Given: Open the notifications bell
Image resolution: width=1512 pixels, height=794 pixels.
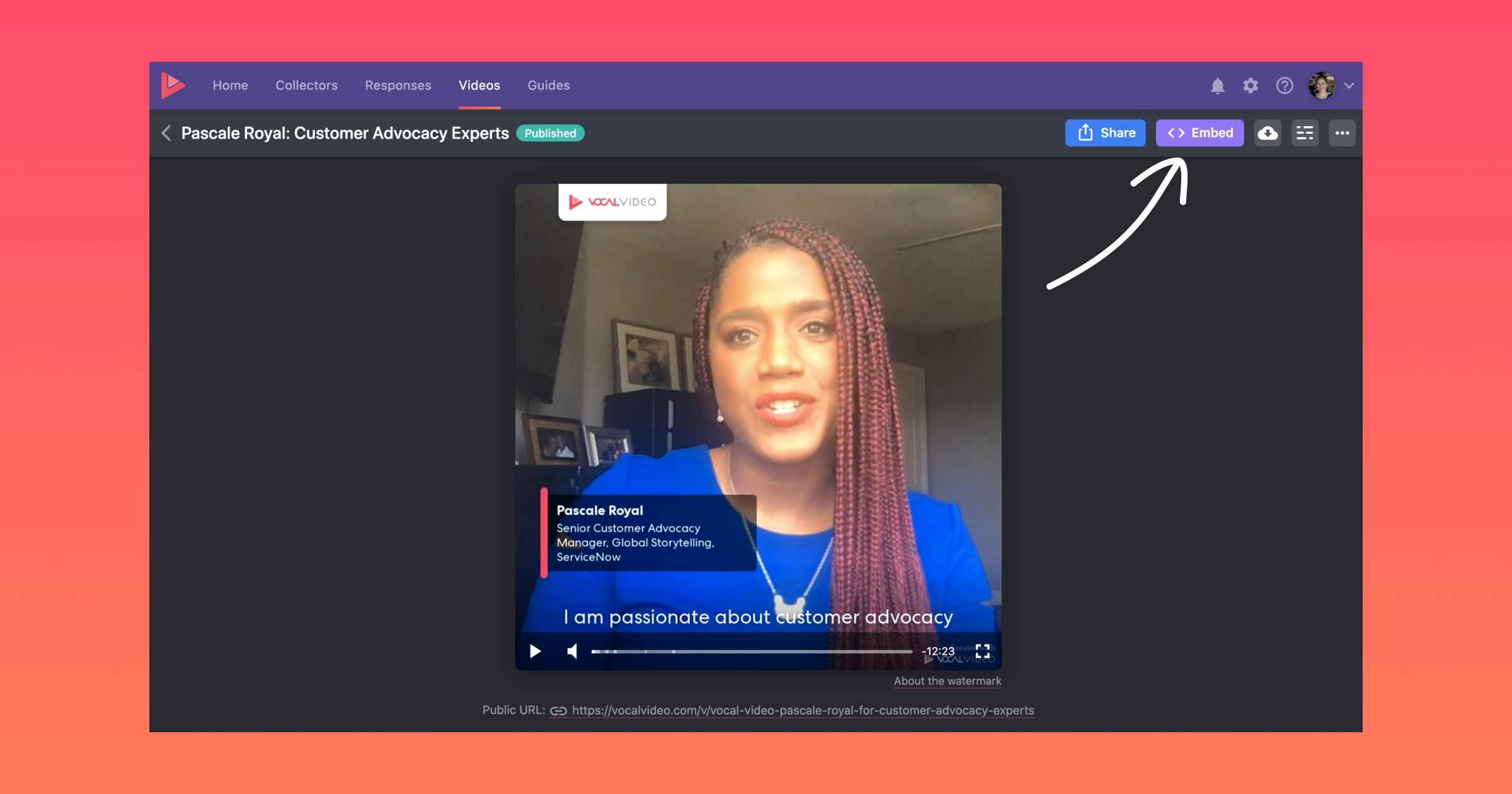Looking at the screenshot, I should tap(1217, 86).
